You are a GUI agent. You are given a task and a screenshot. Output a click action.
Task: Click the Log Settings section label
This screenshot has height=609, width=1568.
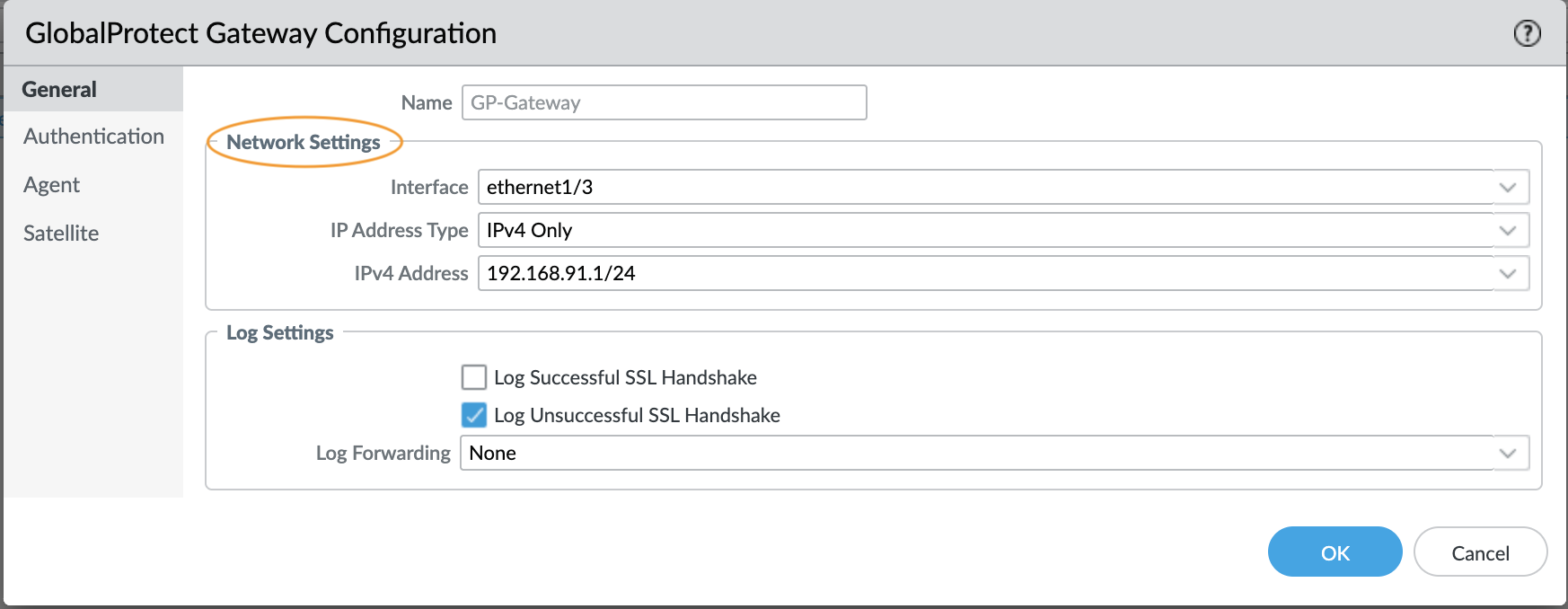click(279, 332)
